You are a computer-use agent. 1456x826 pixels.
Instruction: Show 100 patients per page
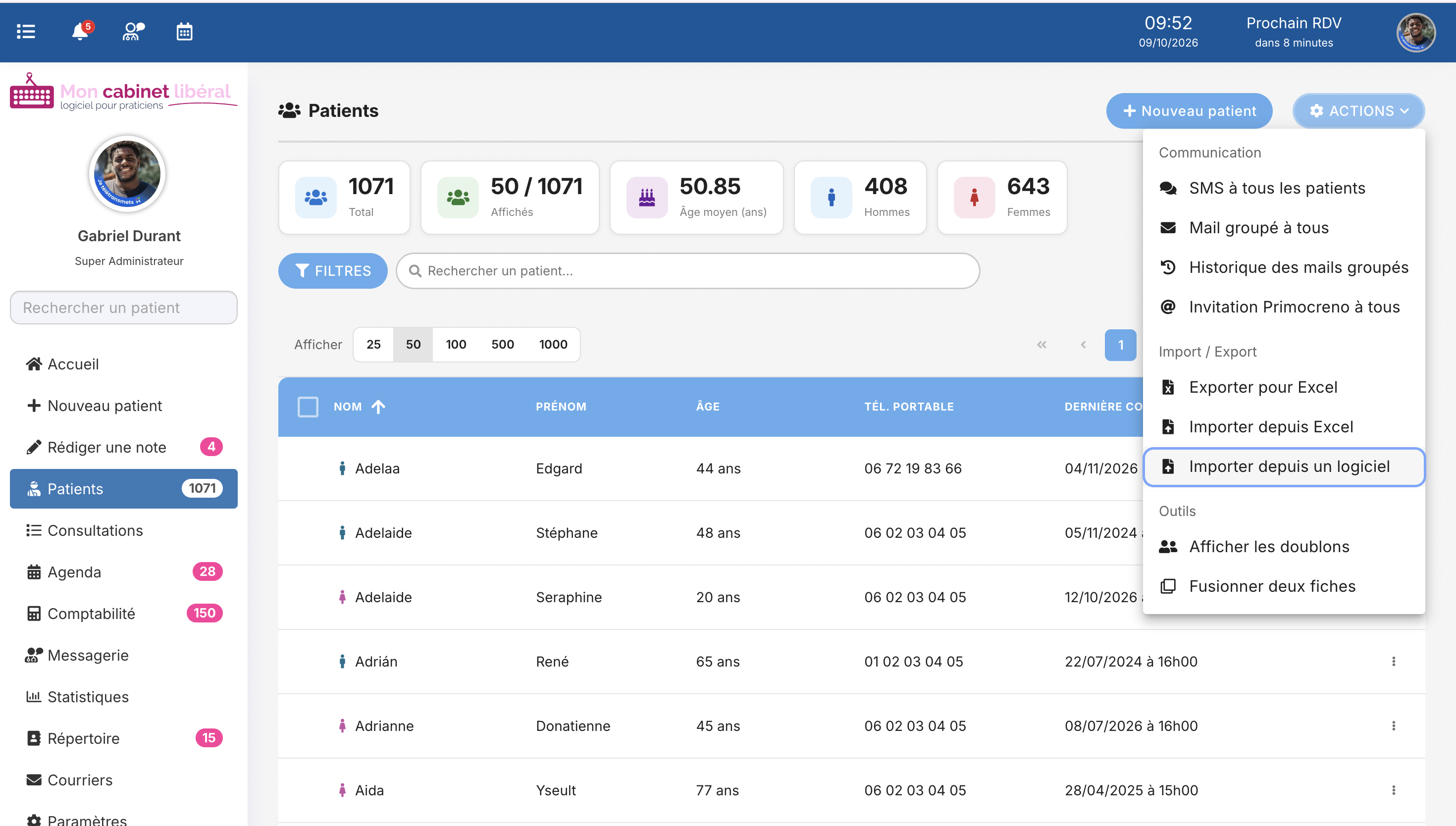(456, 344)
